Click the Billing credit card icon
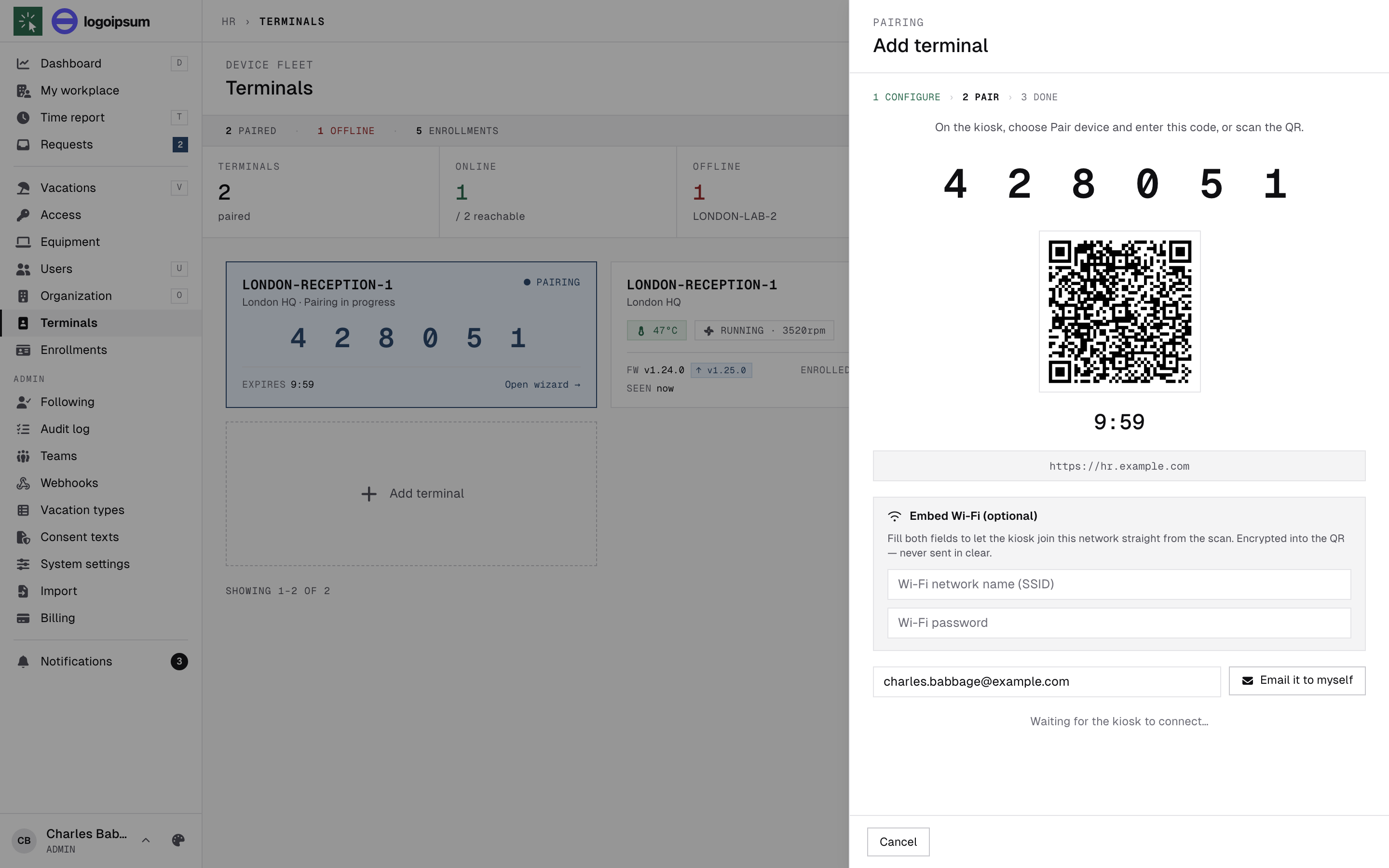Viewport: 1389px width, 868px height. click(x=23, y=618)
